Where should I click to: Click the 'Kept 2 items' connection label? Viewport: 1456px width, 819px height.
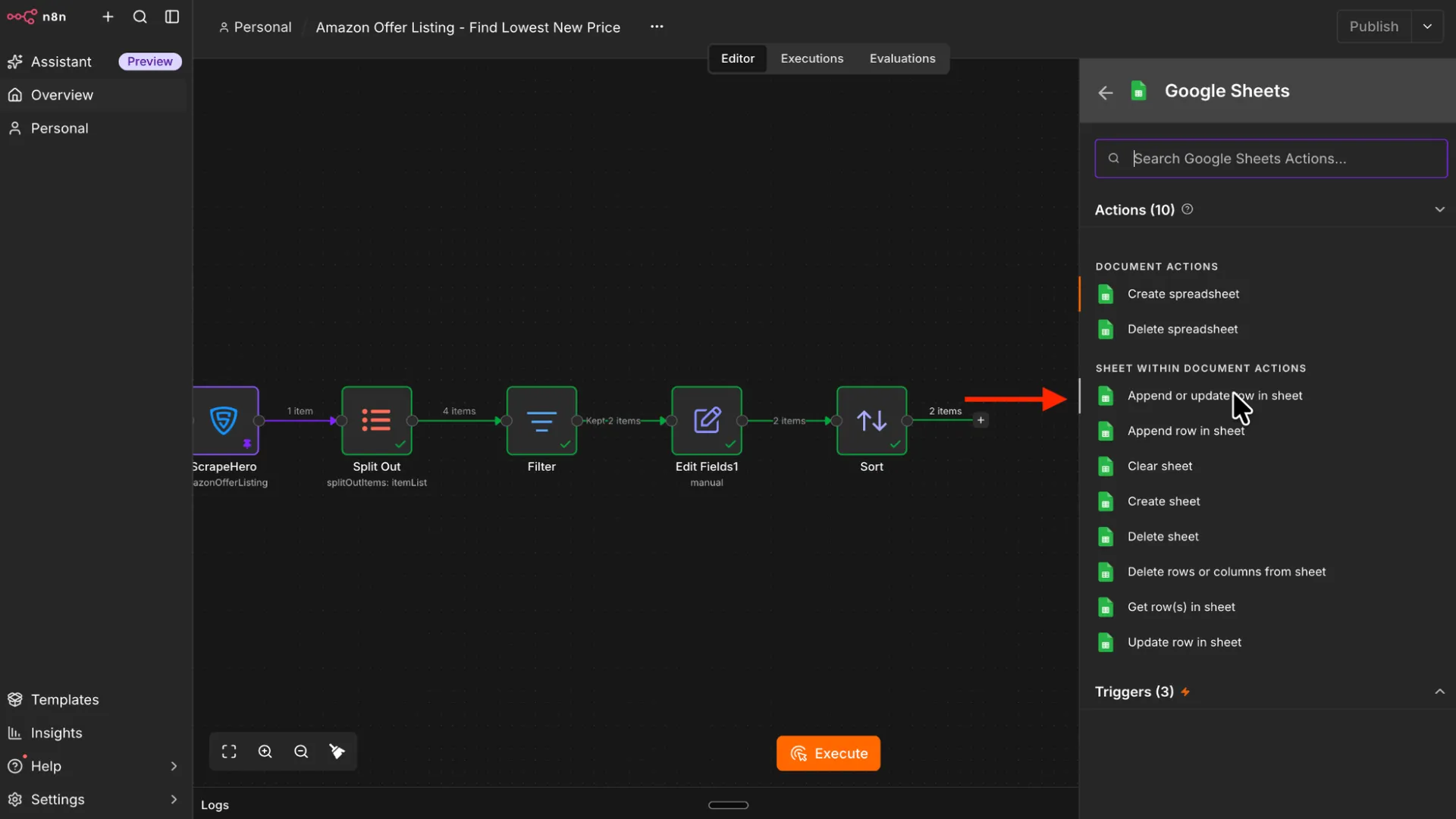[x=613, y=421]
